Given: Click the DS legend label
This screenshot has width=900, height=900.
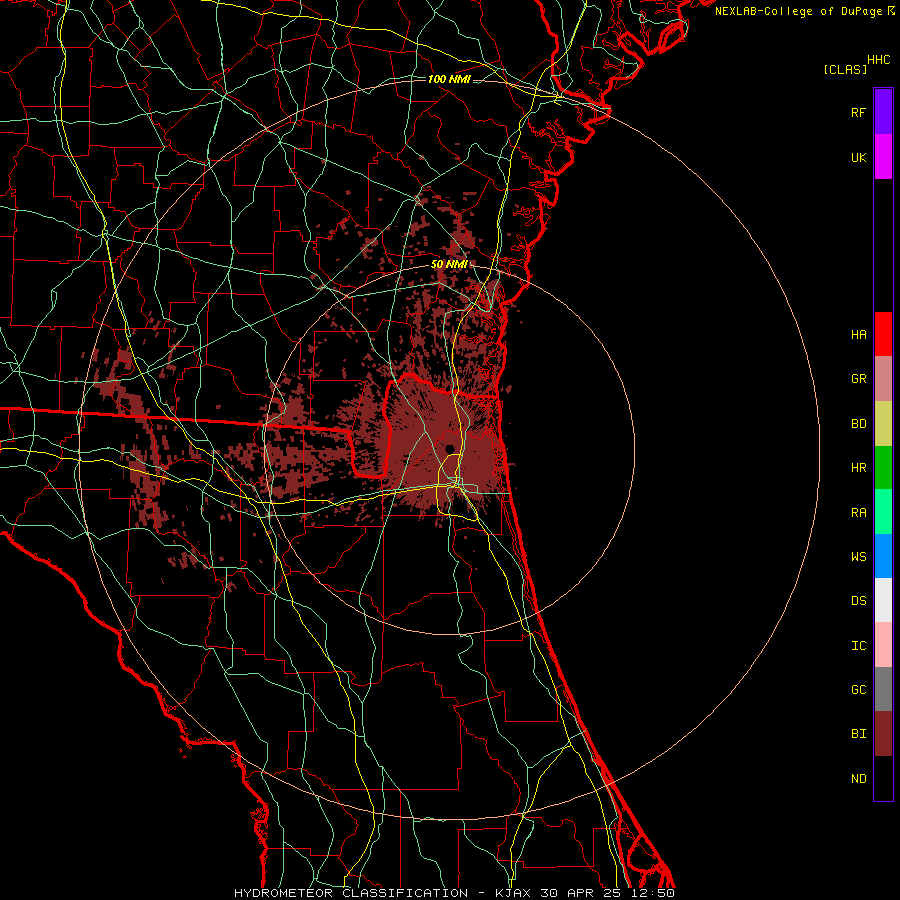Looking at the screenshot, I should [858, 601].
